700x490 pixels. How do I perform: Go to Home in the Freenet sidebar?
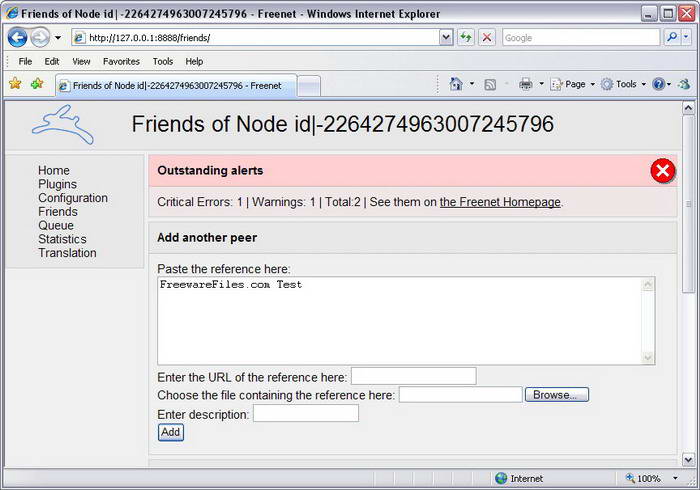pos(54,170)
